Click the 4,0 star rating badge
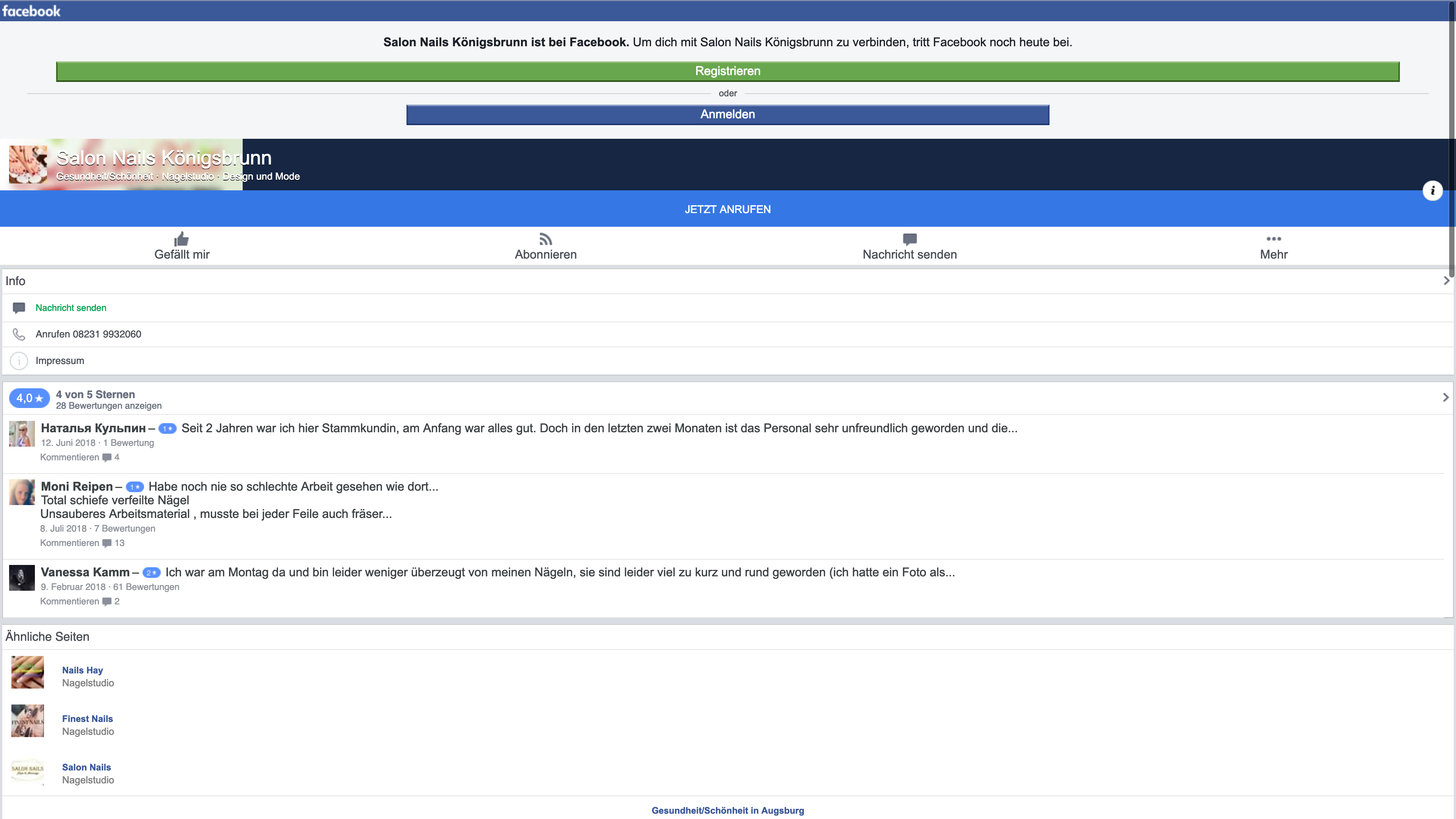The image size is (1456, 819). click(30, 399)
